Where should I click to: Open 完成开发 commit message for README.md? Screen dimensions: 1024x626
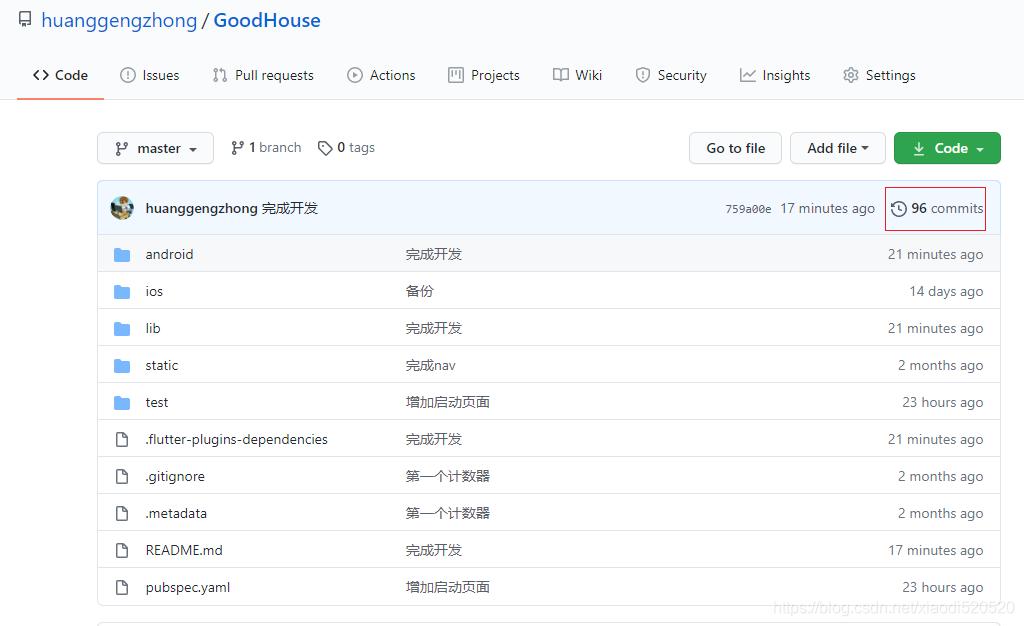pyautogui.click(x=434, y=550)
